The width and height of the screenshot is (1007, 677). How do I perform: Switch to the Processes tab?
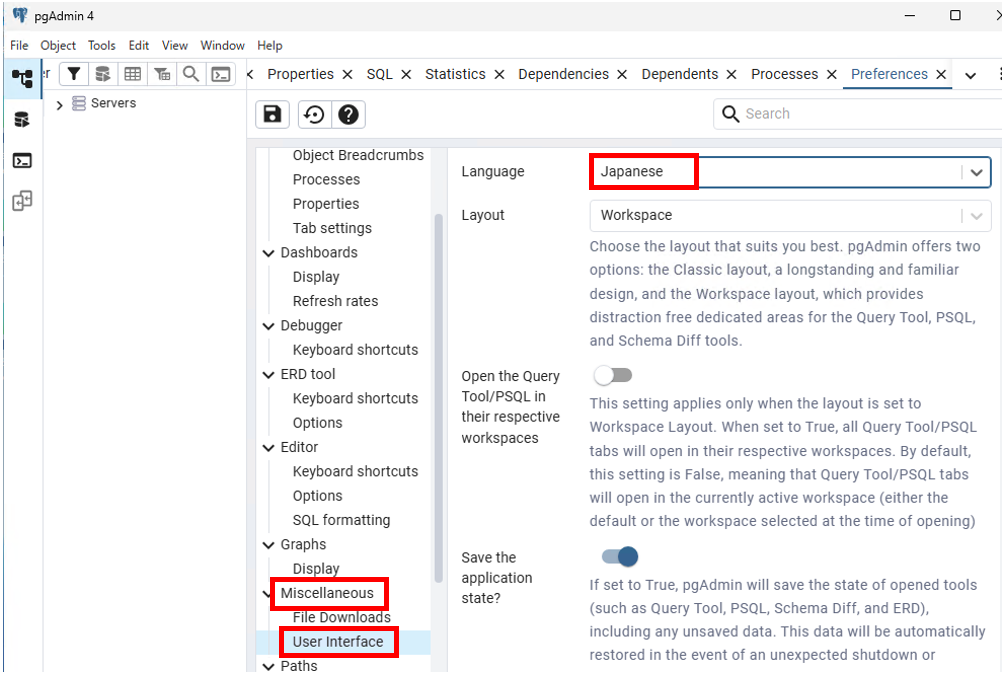pos(784,75)
